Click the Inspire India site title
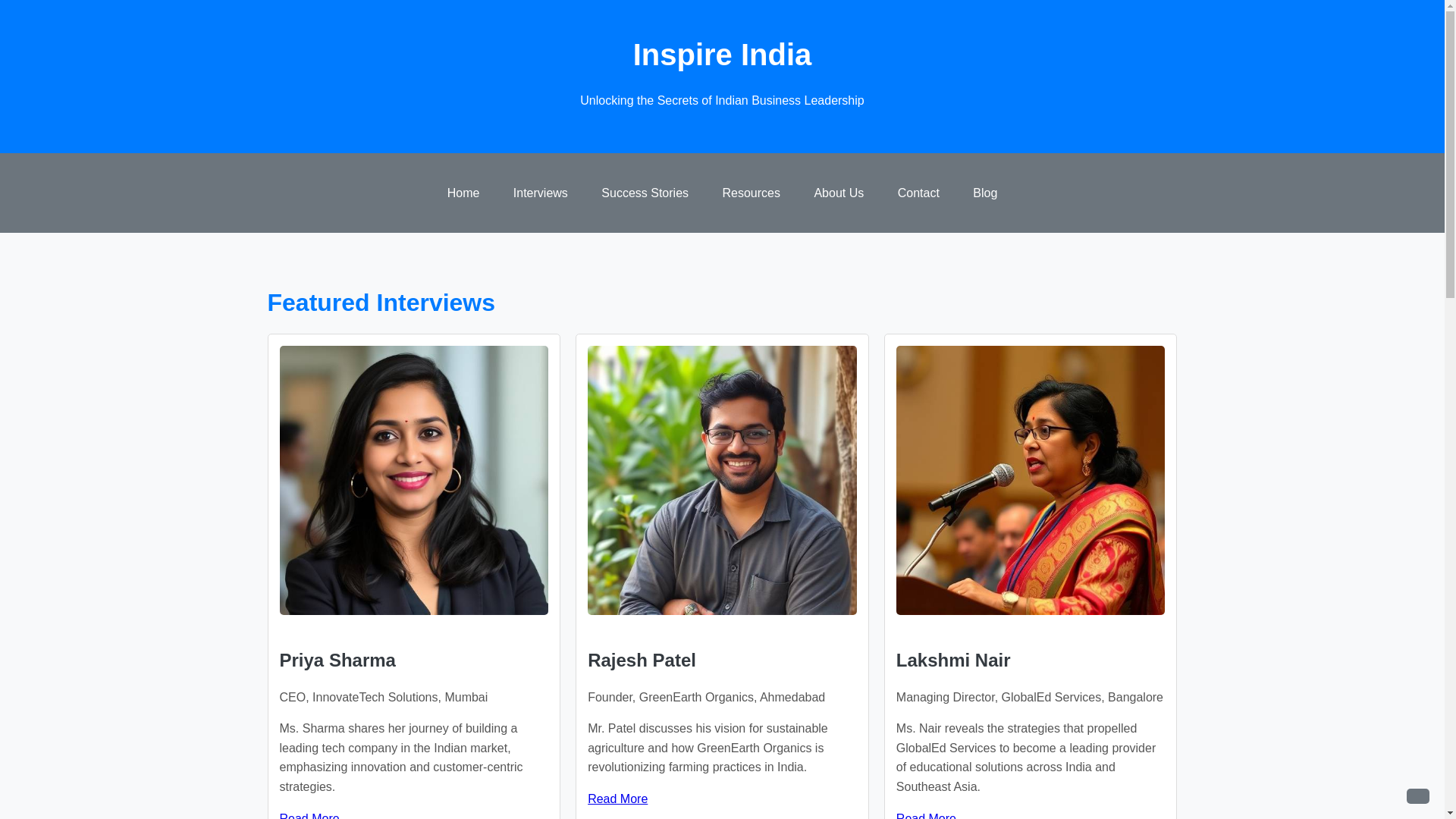This screenshot has height=819, width=1456. (722, 55)
